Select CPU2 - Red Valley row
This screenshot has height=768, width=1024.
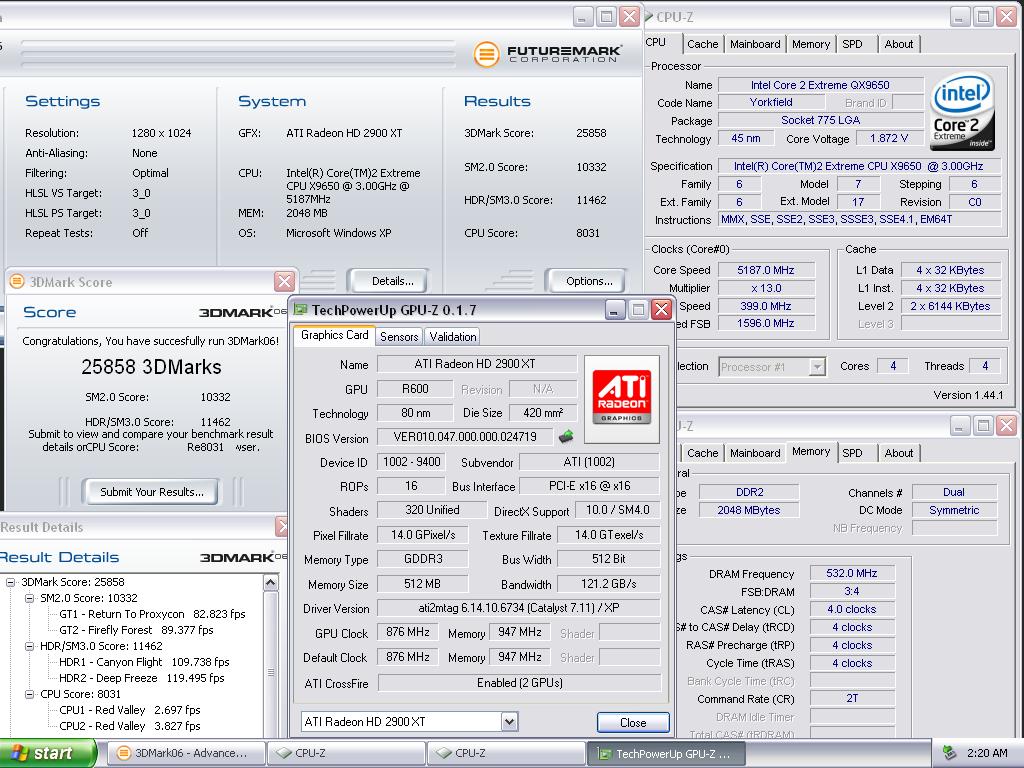pos(130,726)
